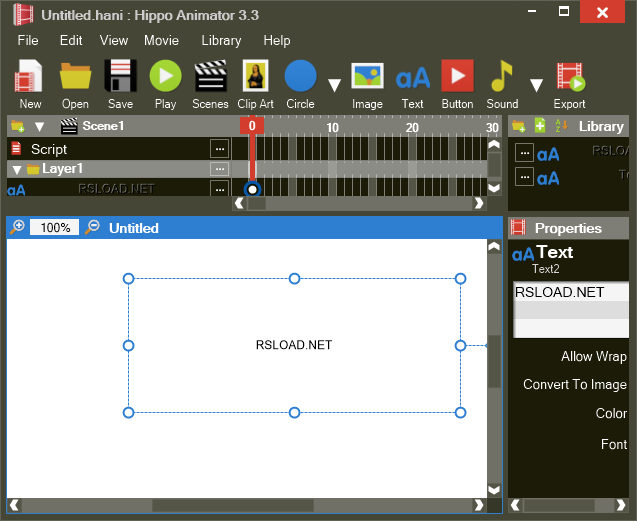Toggle the Allow Wrap property
Screen dimensions: 637x521
pos(594,356)
